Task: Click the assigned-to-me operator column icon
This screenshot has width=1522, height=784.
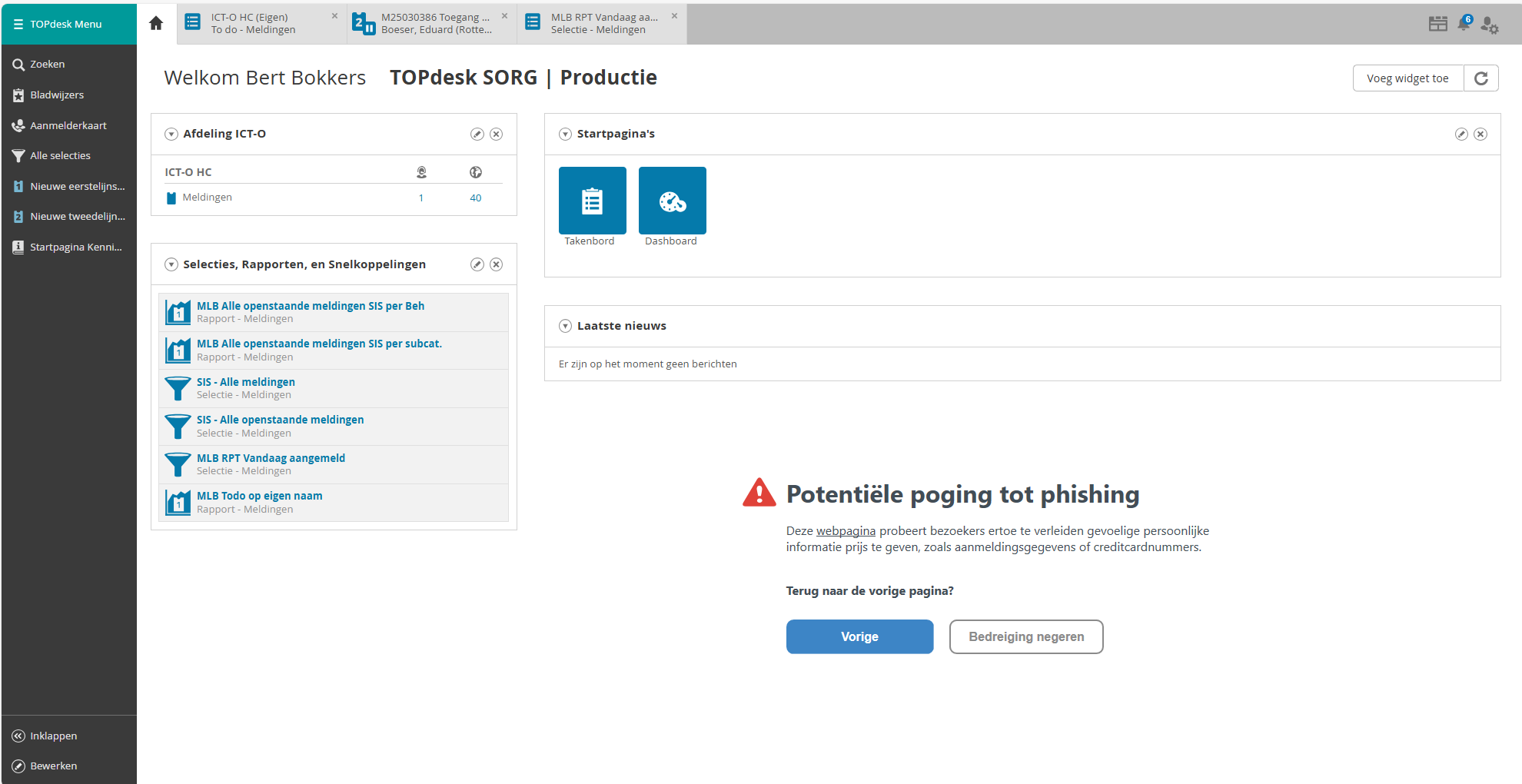Action: (x=421, y=172)
